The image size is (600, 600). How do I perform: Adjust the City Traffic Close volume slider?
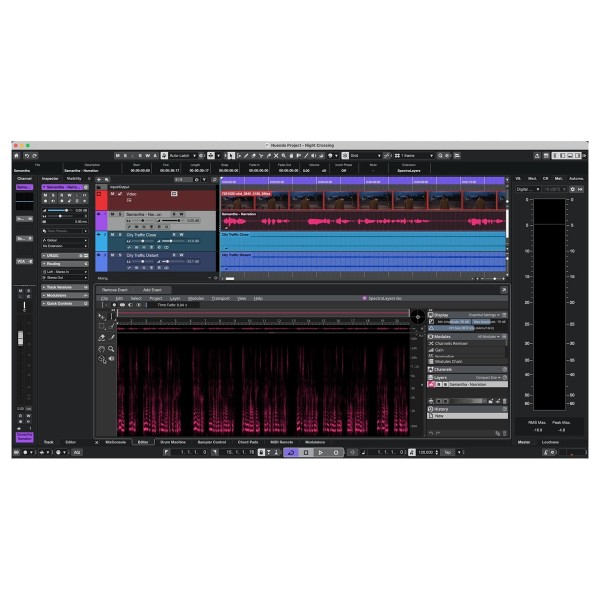coord(171,241)
